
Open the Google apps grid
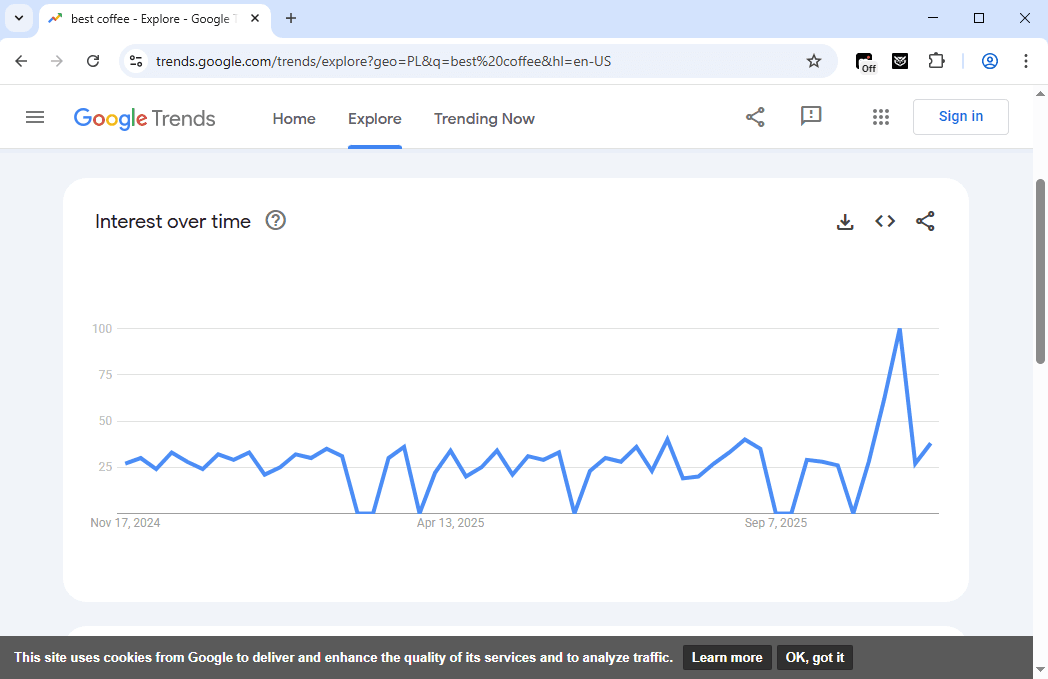tap(880, 117)
